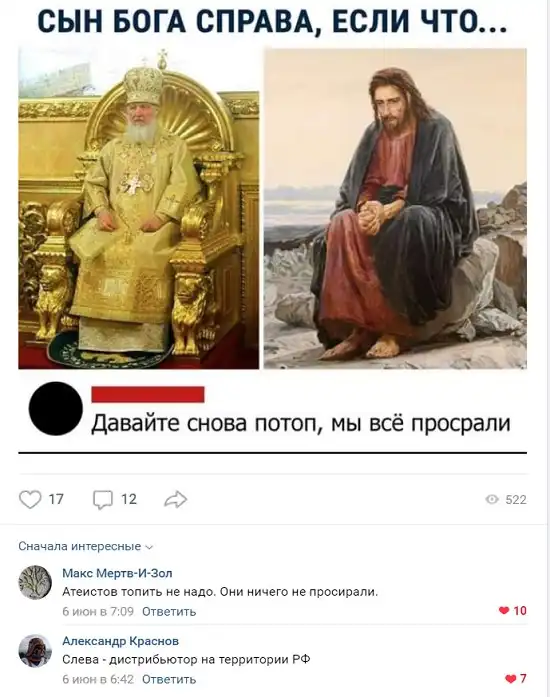The image size is (550, 697).
Task: Open Макс Мертв-И-Зол profile link
Action: coord(117,573)
